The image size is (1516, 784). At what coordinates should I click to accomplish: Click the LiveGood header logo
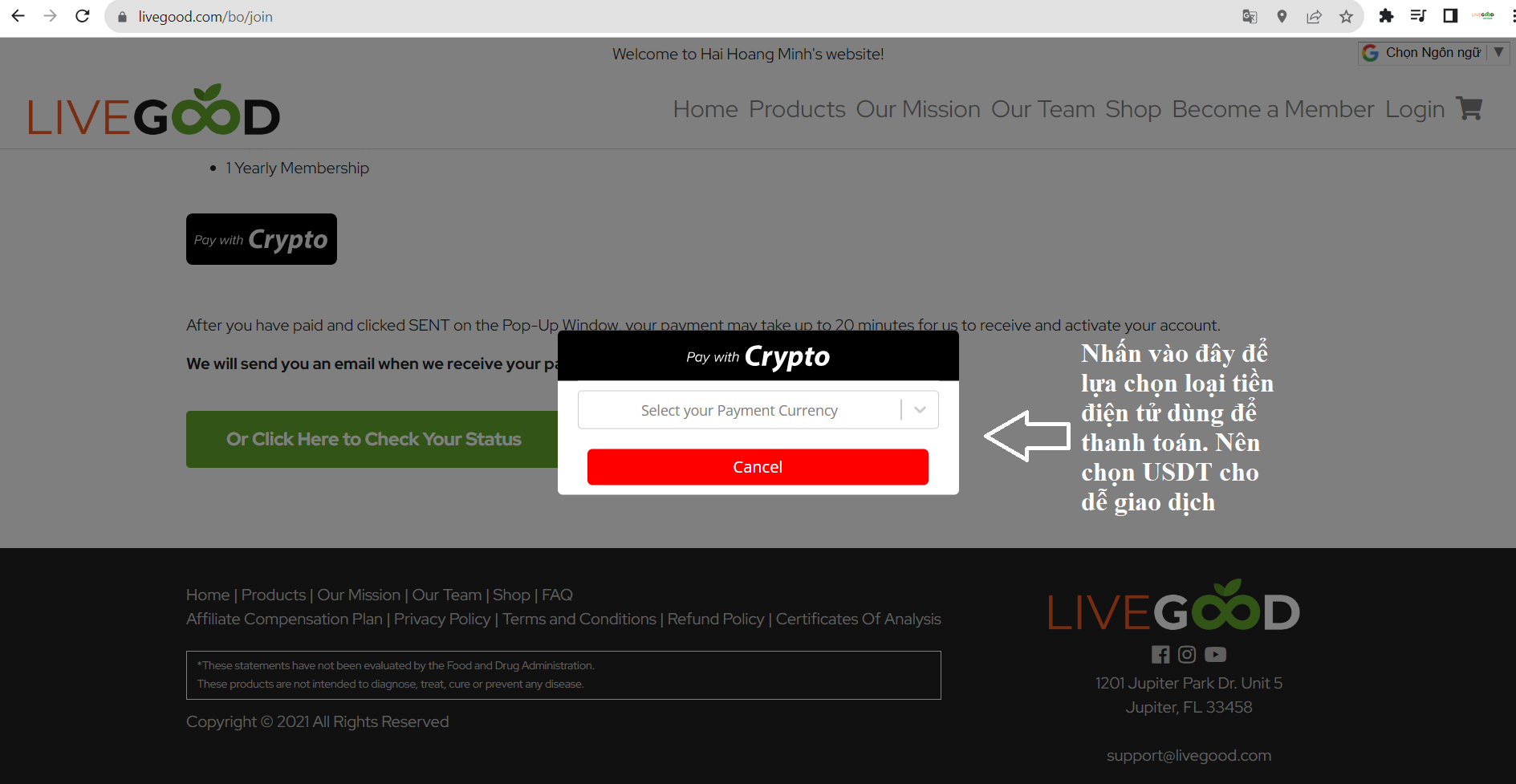coord(153,110)
